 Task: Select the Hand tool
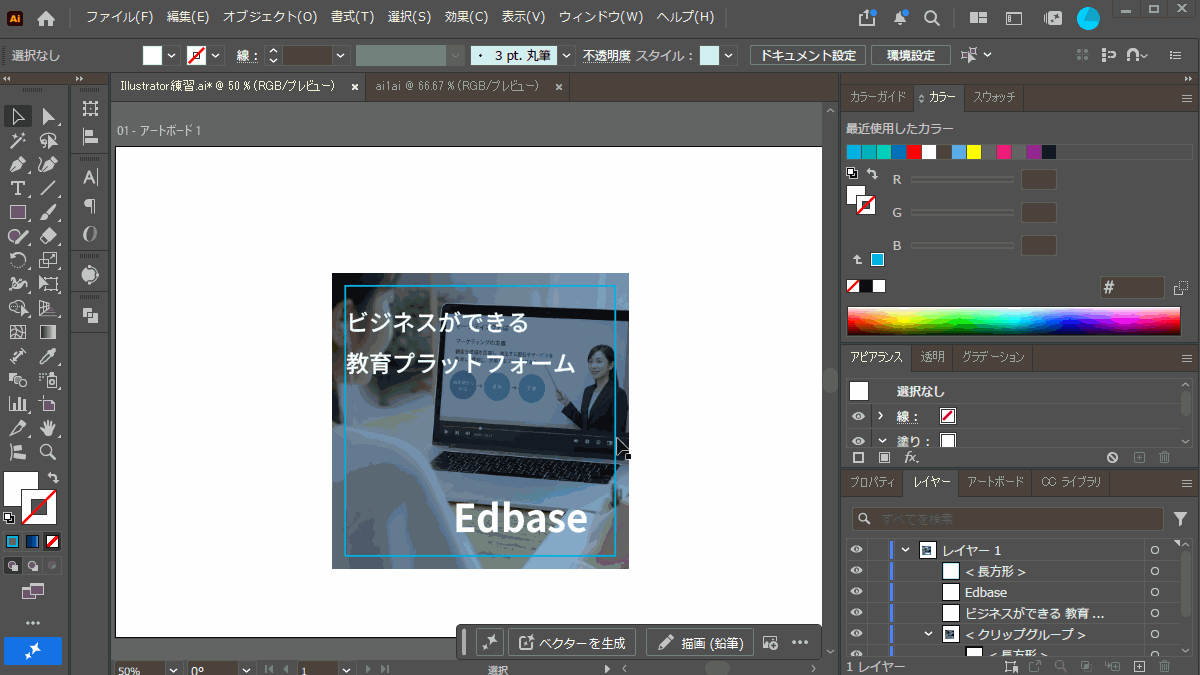(x=48, y=428)
